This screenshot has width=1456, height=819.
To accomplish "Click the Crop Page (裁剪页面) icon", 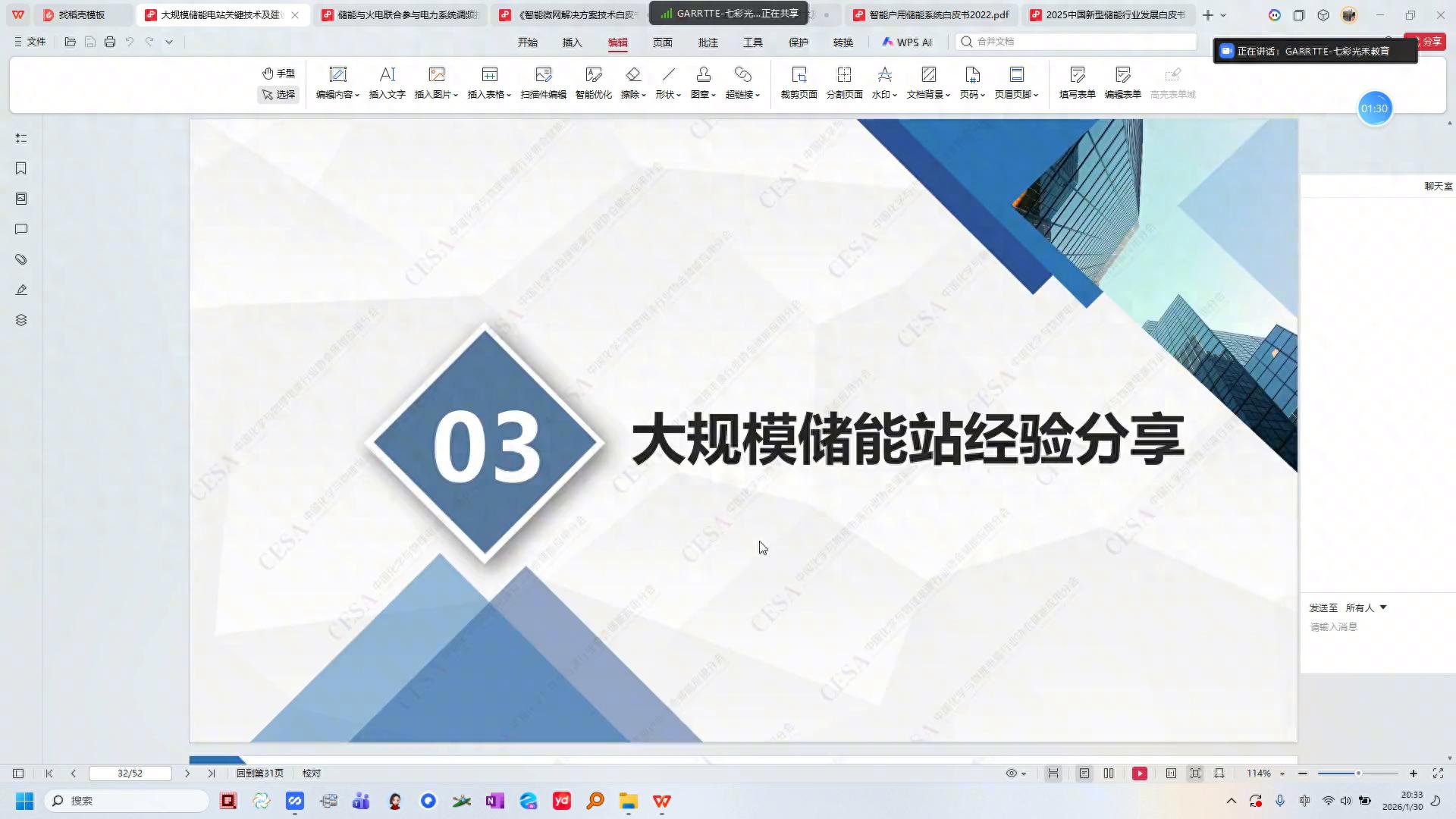I will click(799, 75).
